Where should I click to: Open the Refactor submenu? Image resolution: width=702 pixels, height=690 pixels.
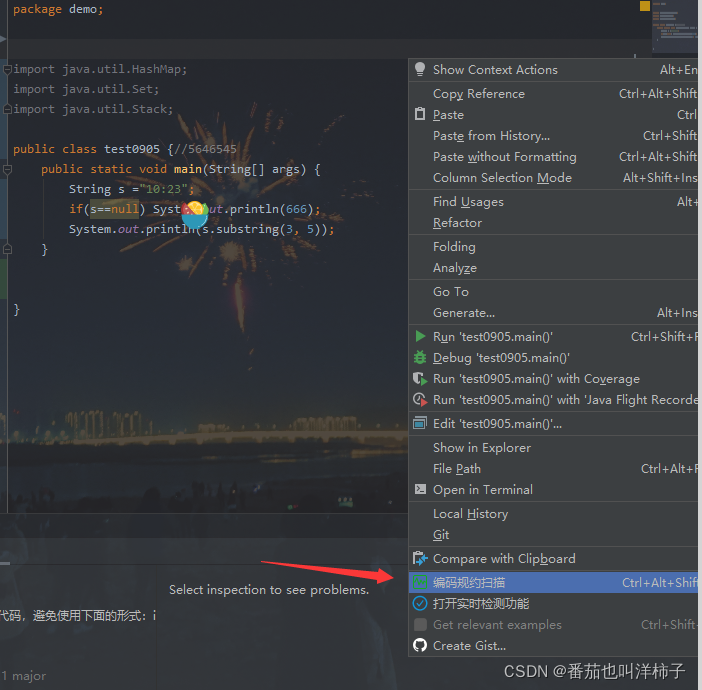click(553, 223)
